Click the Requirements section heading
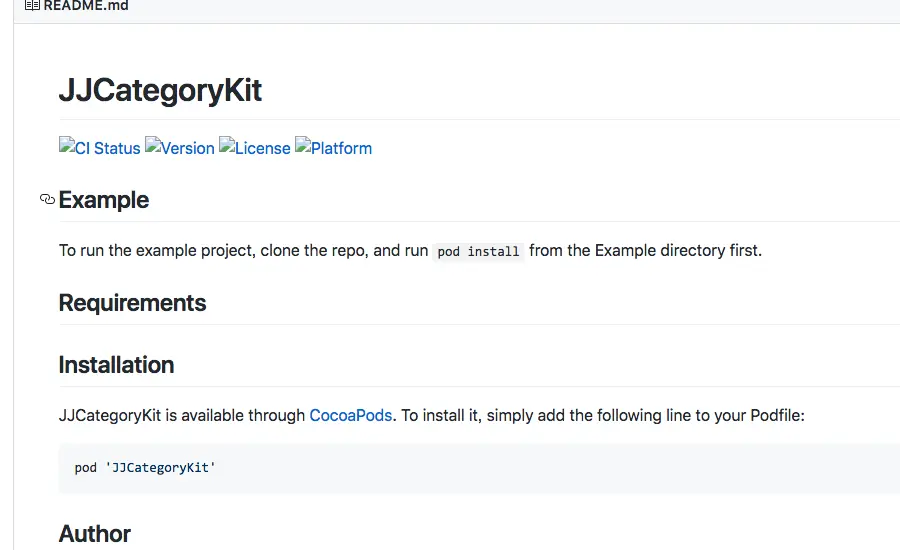The height and width of the screenshot is (550, 900). click(x=132, y=303)
